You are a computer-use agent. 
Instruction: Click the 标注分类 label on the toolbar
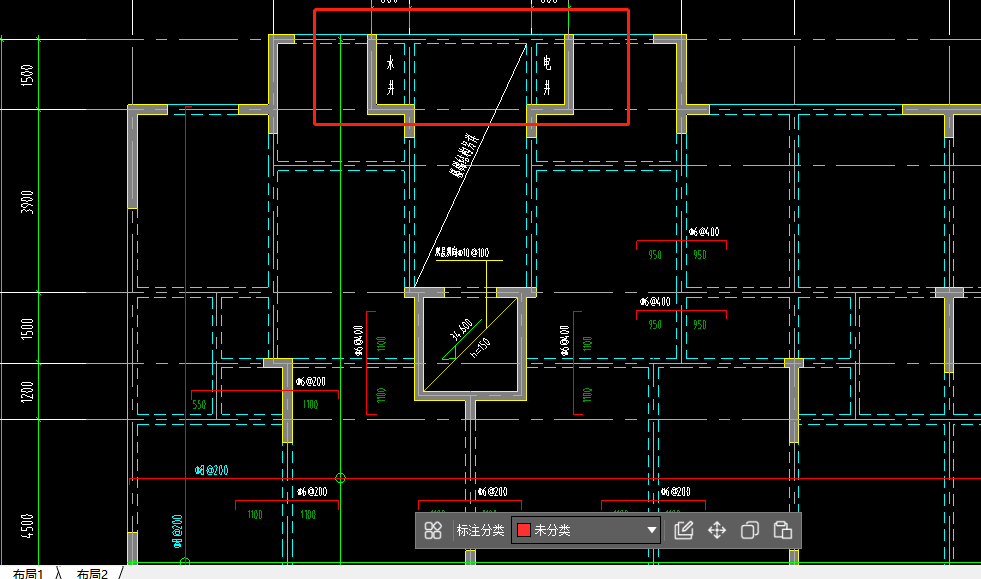click(x=480, y=530)
